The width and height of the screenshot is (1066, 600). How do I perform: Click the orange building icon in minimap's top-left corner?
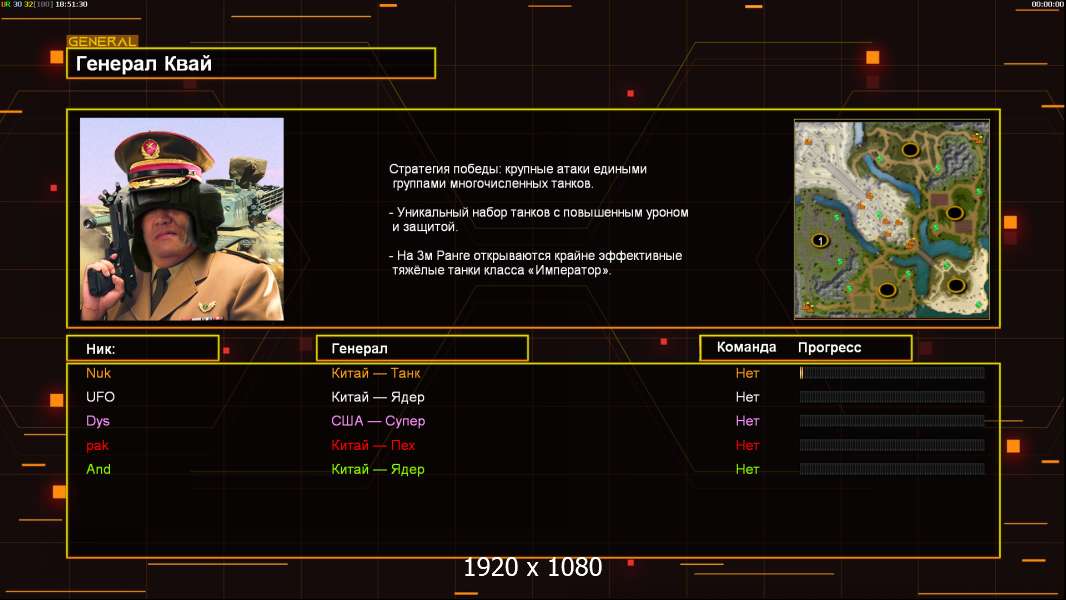pos(809,142)
